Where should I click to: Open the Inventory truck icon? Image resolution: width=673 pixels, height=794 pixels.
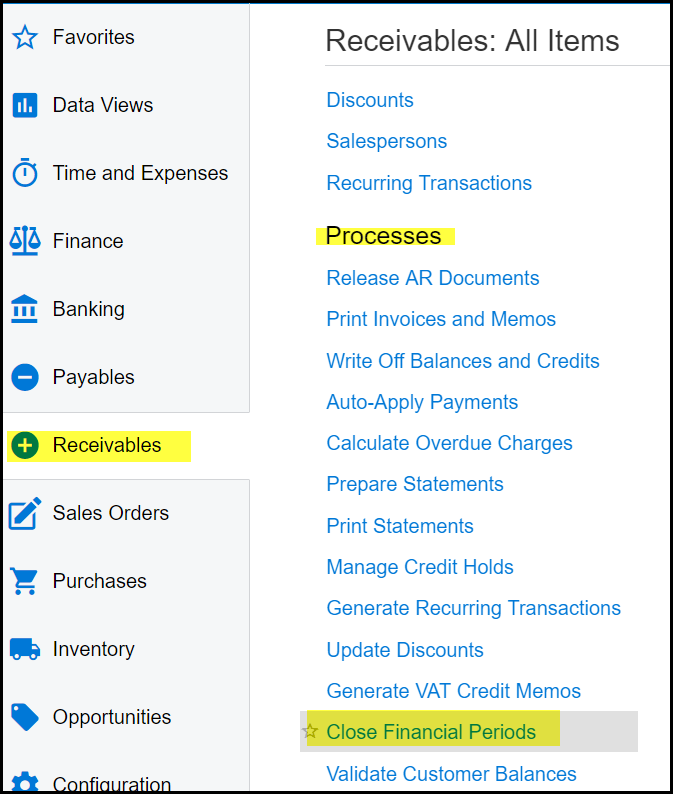[25, 649]
